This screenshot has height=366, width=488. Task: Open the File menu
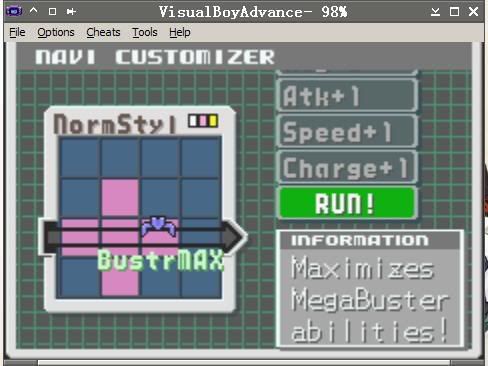[17, 32]
